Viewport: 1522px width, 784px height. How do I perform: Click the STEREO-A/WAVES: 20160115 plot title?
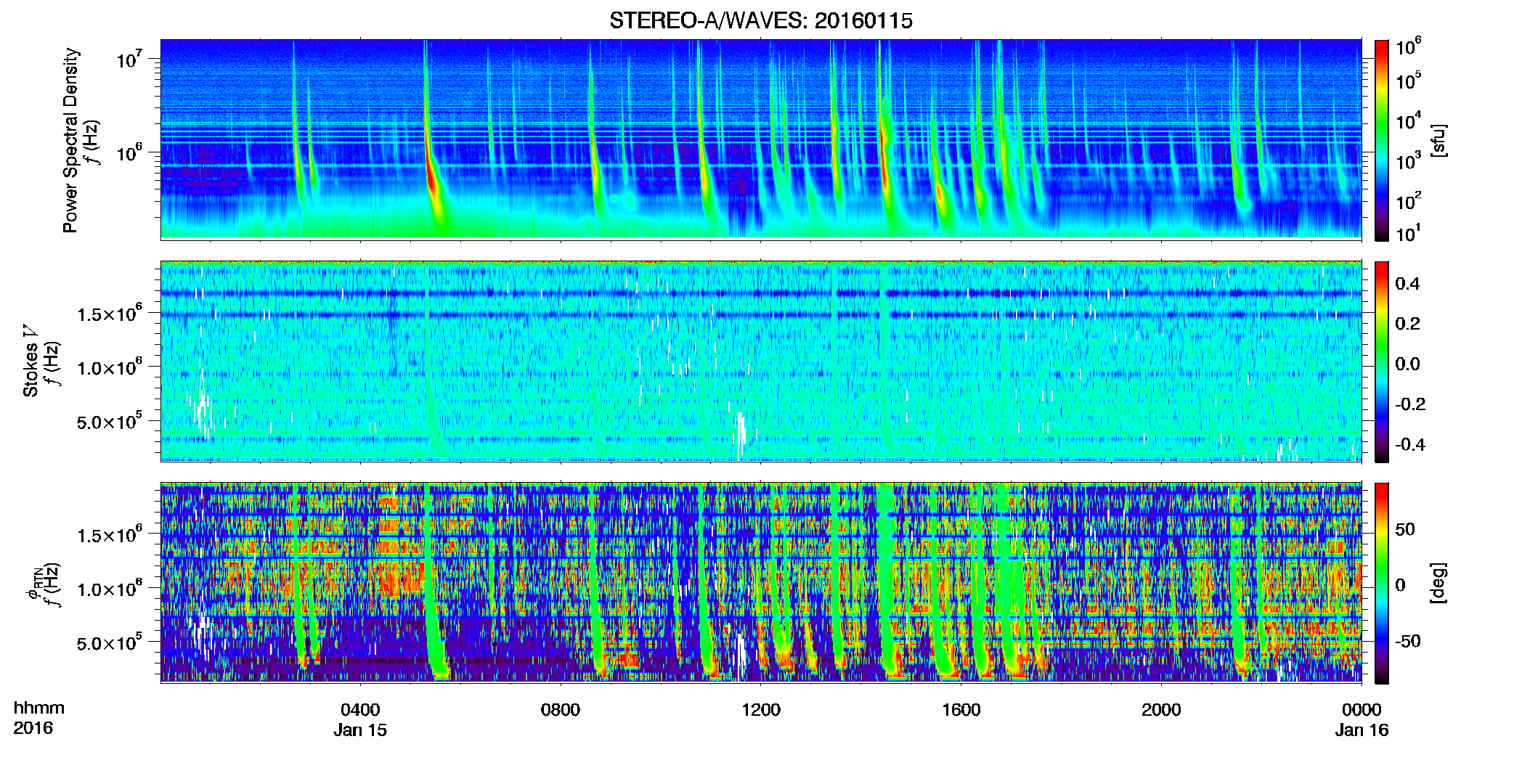760,21
